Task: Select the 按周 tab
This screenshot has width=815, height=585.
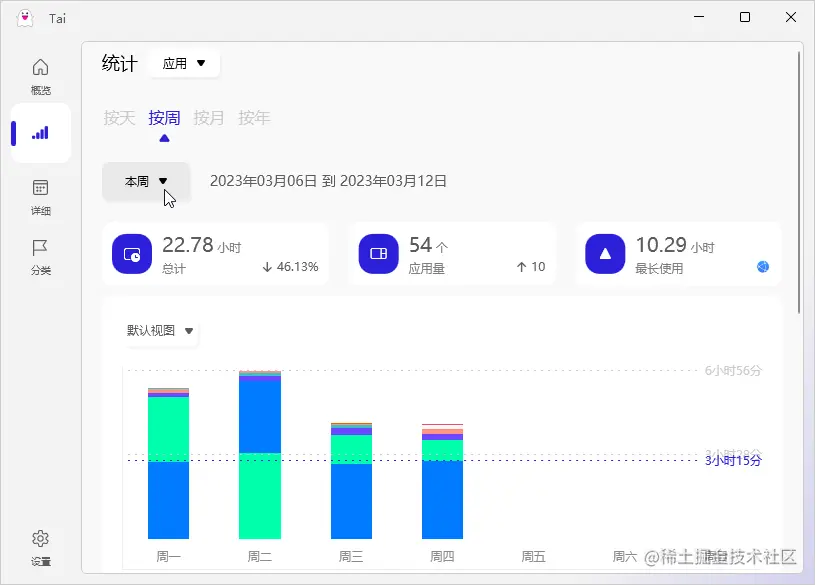Action: click(164, 117)
